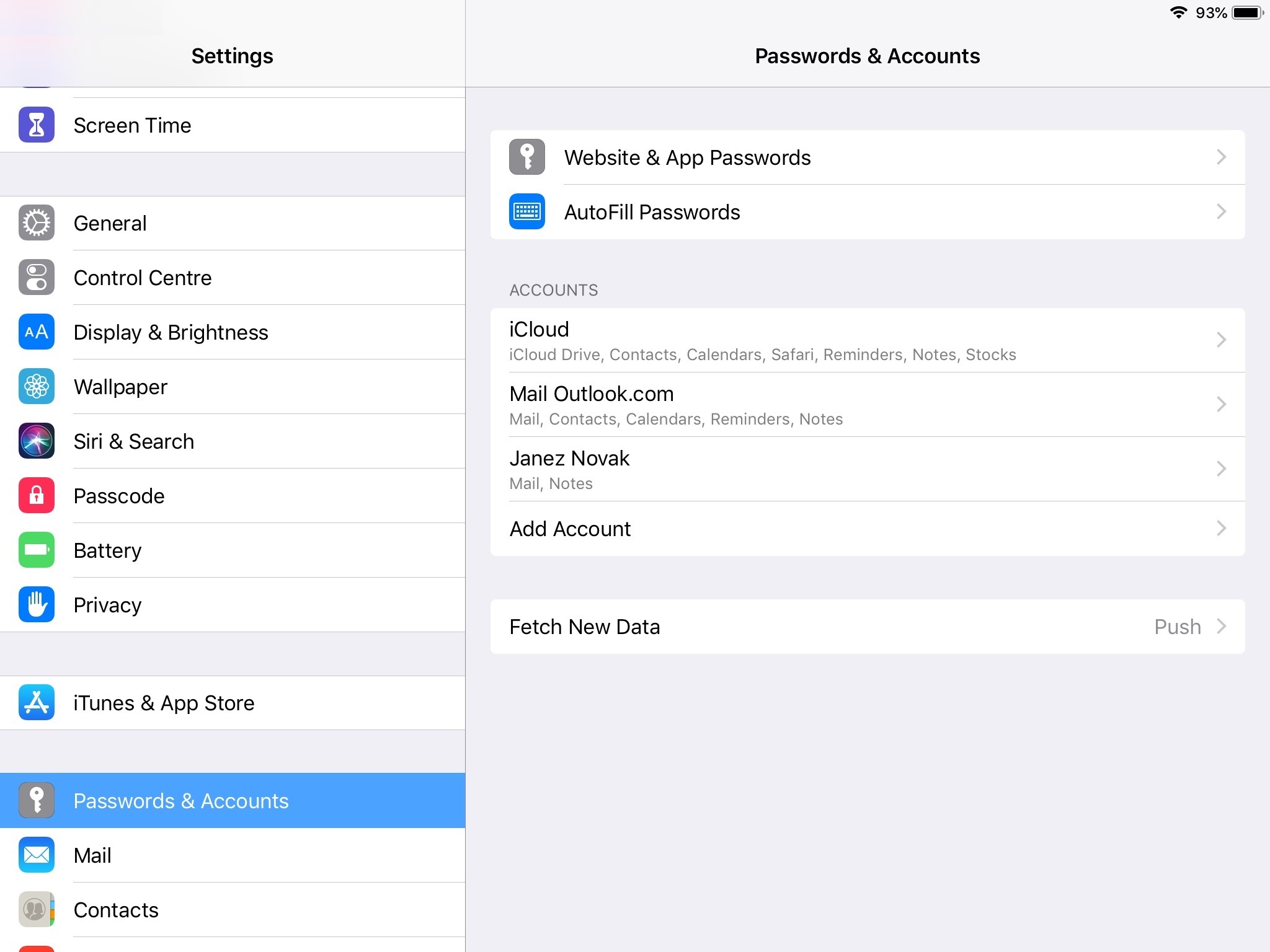The image size is (1270, 952).
Task: Open the Janez Novak account
Action: point(868,469)
